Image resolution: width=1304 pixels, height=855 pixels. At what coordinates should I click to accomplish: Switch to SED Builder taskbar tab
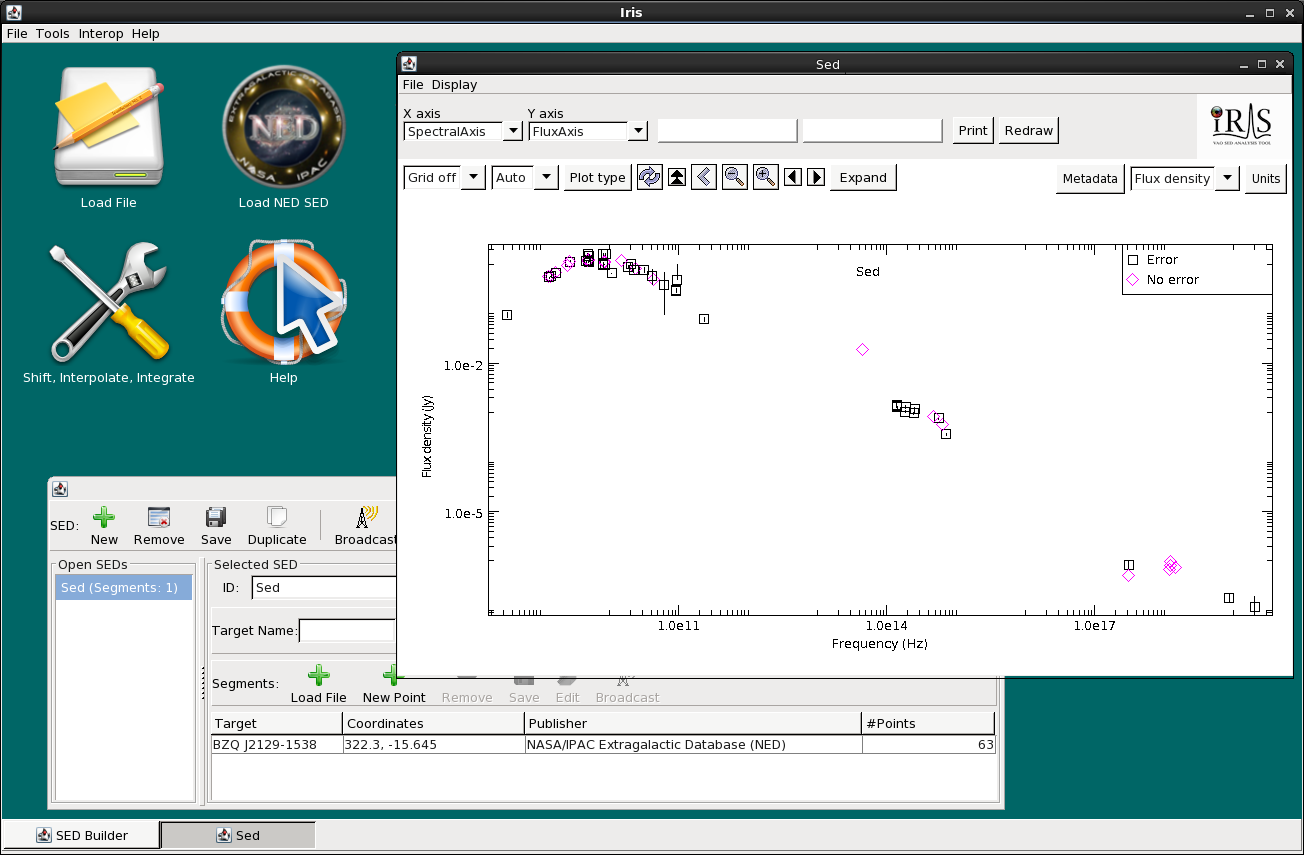pyautogui.click(x=82, y=835)
